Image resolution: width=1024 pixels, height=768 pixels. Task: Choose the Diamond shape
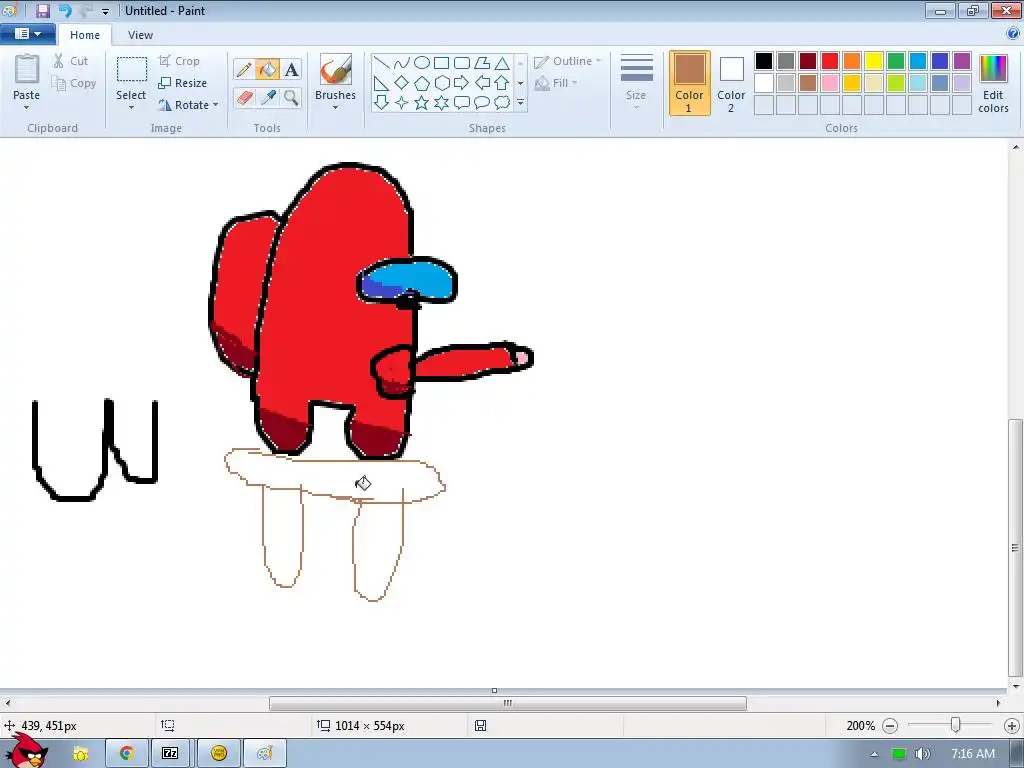click(402, 83)
